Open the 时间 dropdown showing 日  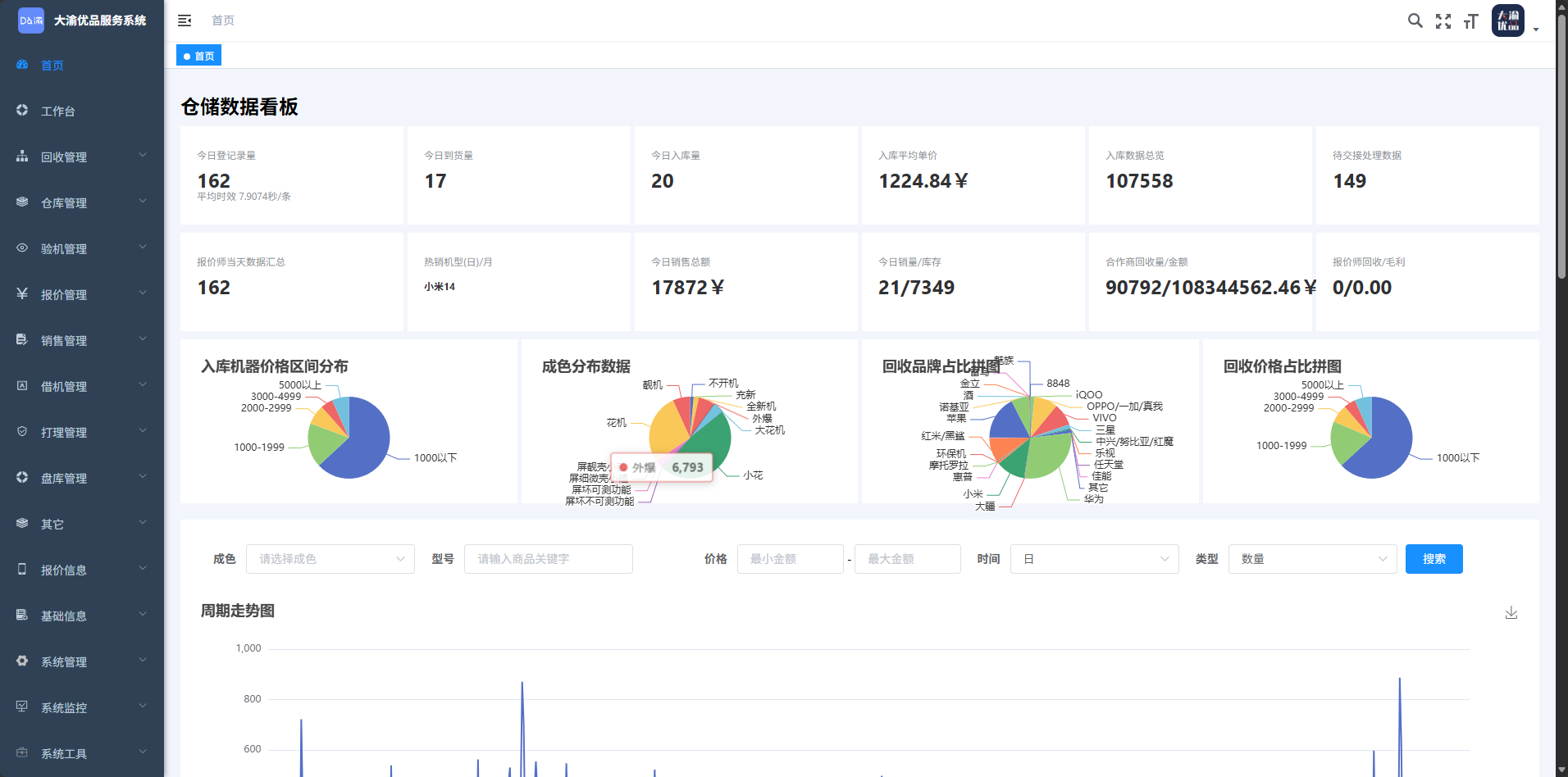click(1095, 559)
